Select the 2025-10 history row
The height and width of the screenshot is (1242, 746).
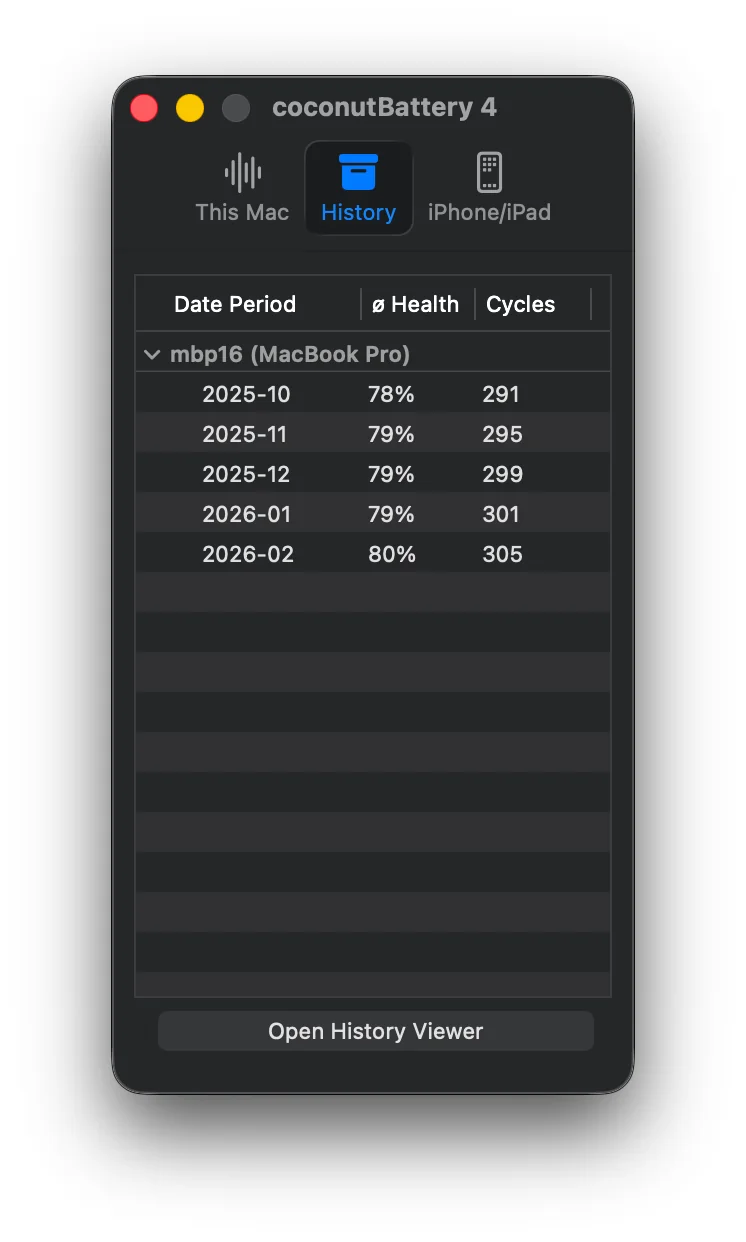point(246,394)
